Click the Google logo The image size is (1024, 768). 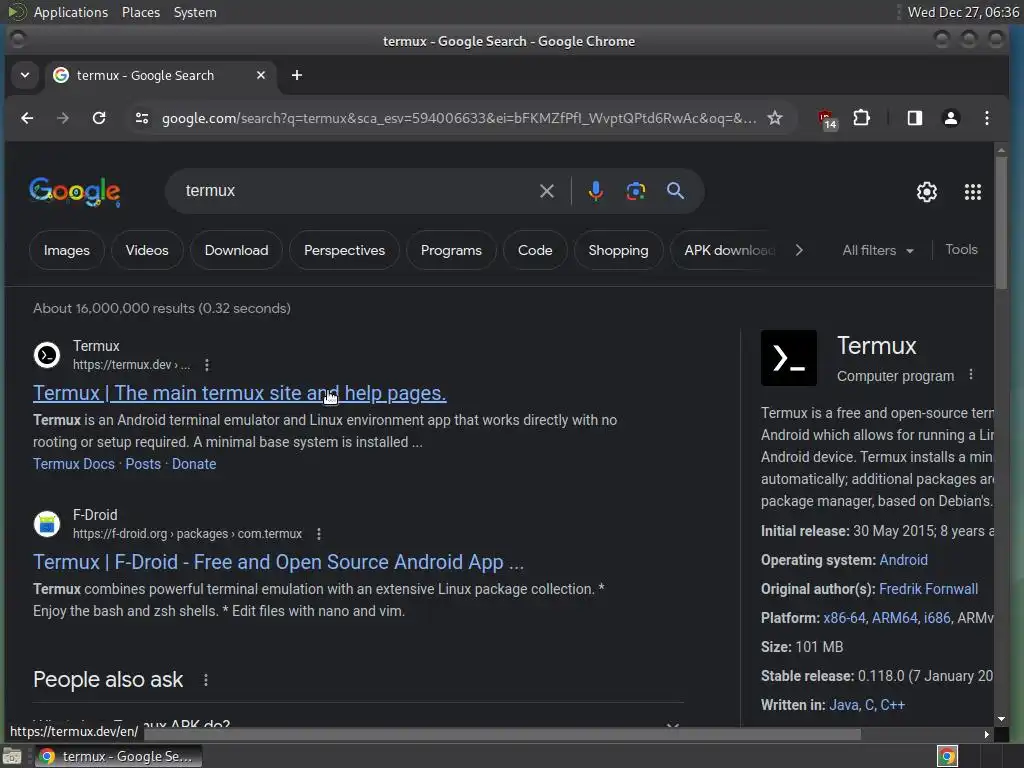coord(74,192)
